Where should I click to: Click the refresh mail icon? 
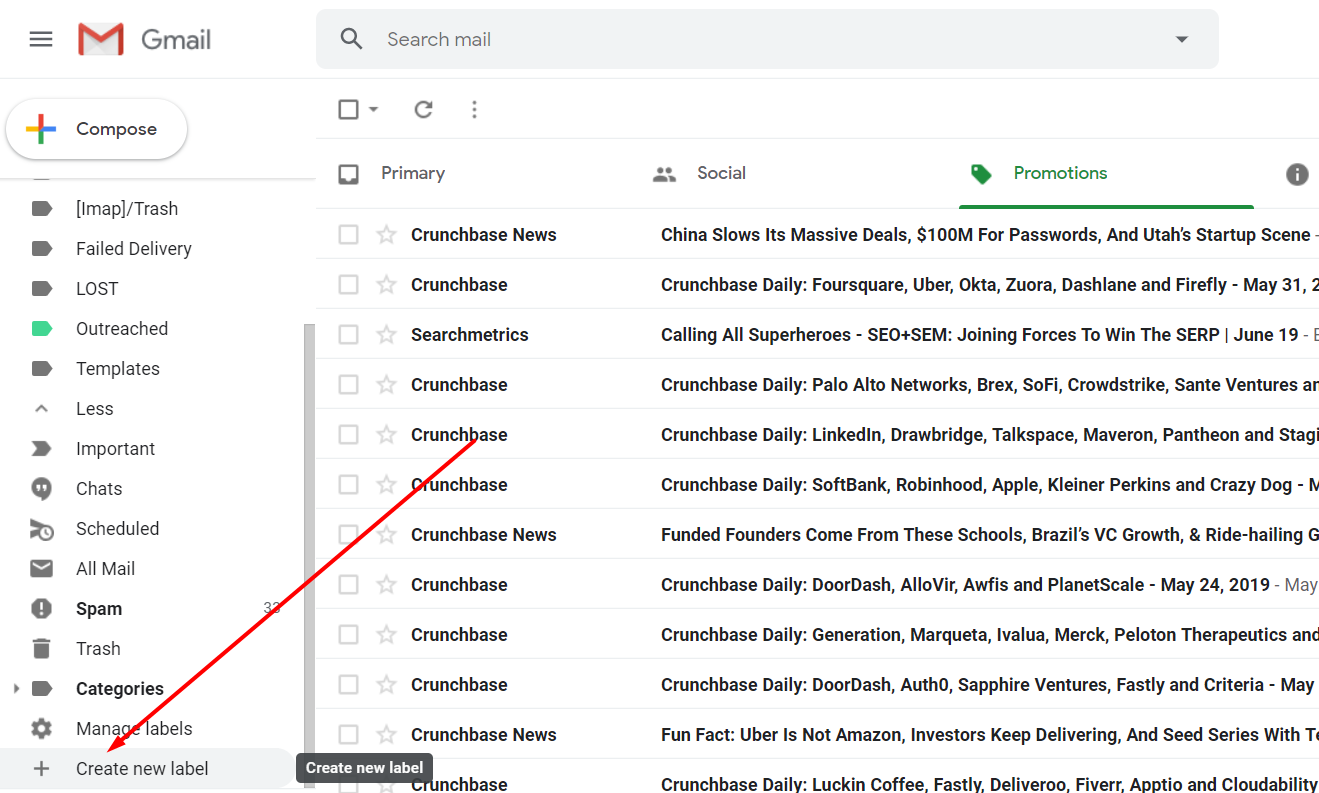coord(423,109)
